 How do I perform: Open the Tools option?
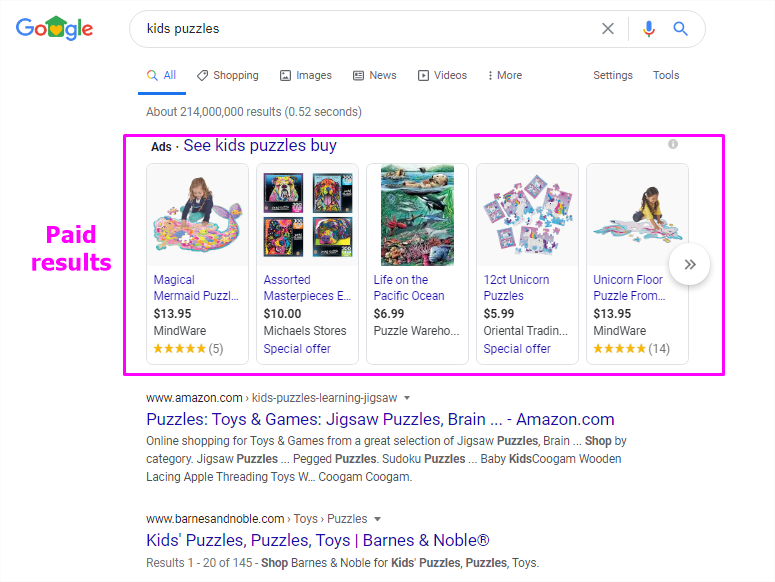pos(666,75)
